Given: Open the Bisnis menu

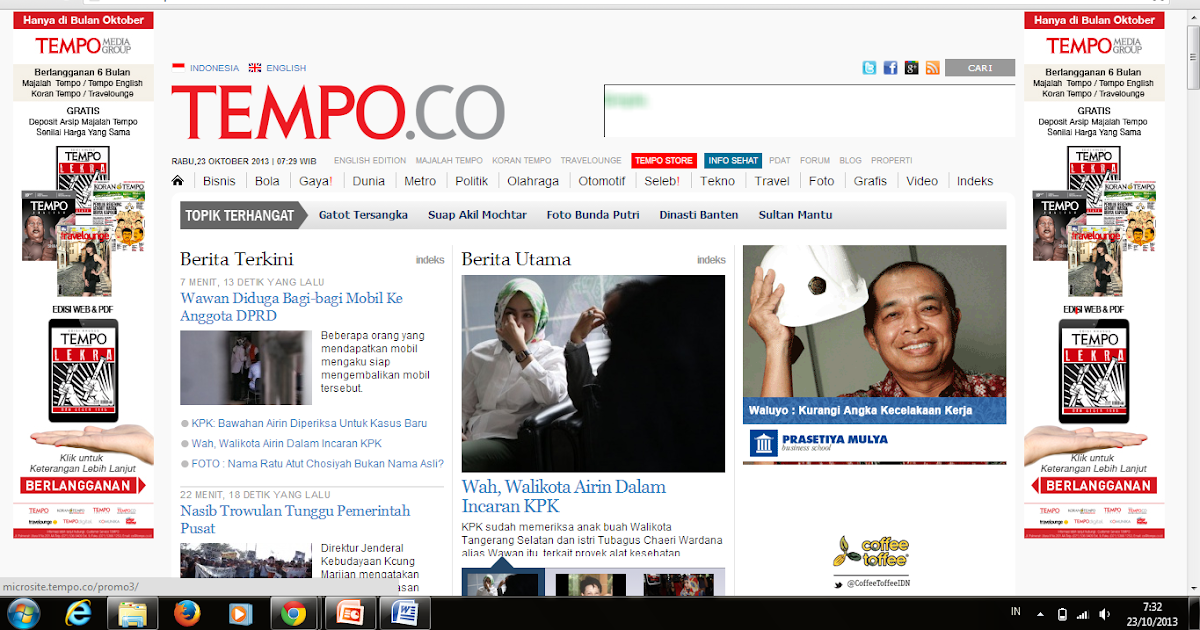Looking at the screenshot, I should coord(219,181).
